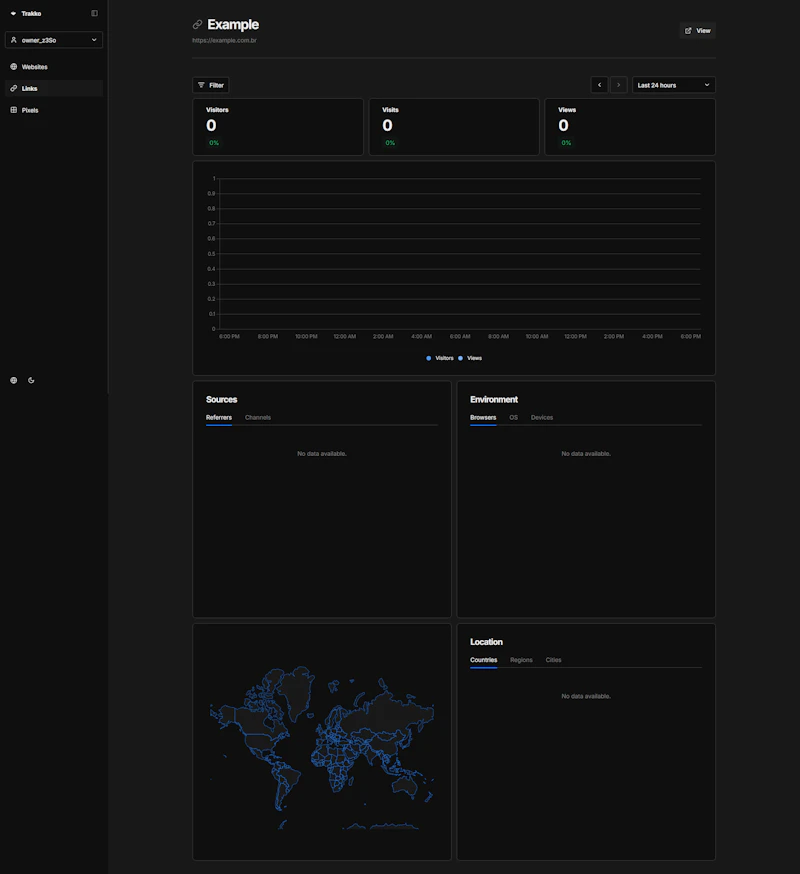Viewport: 800px width, 874px height.
Task: Switch to the Regions tab
Action: pos(521,660)
